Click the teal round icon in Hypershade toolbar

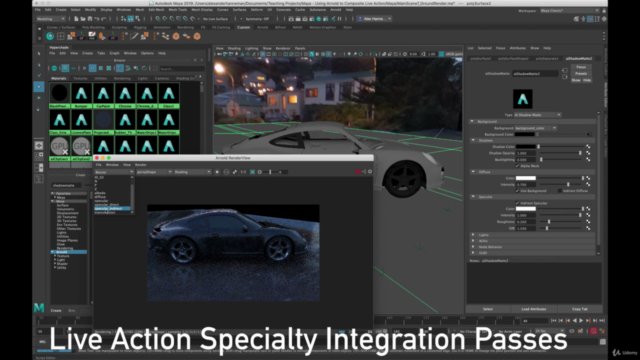(x=54, y=68)
